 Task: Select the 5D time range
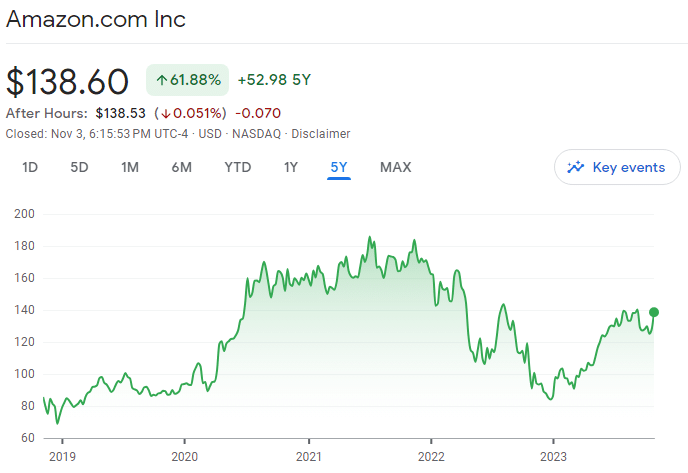click(x=79, y=167)
